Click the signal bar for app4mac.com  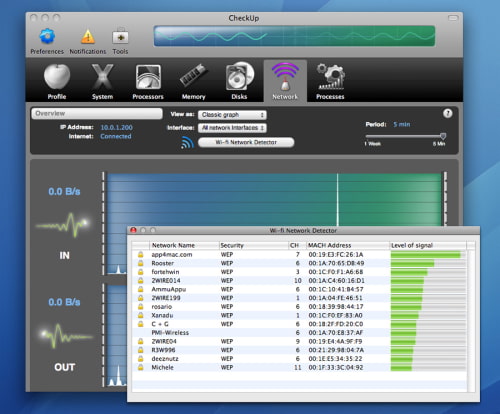tap(428, 255)
